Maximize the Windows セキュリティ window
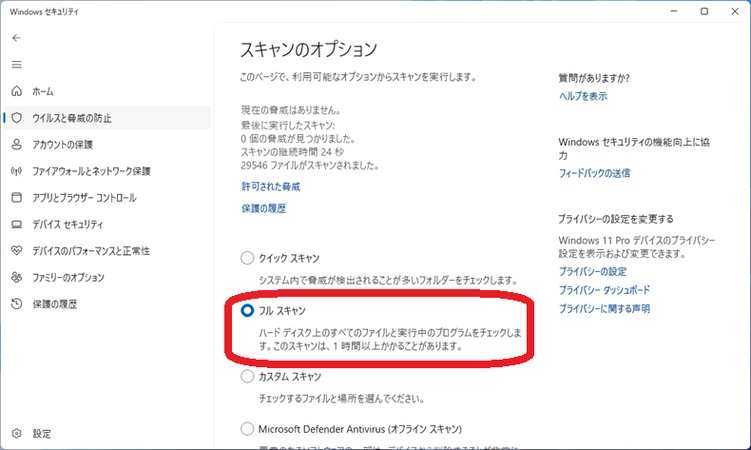The width and height of the screenshot is (751, 450). (x=704, y=11)
